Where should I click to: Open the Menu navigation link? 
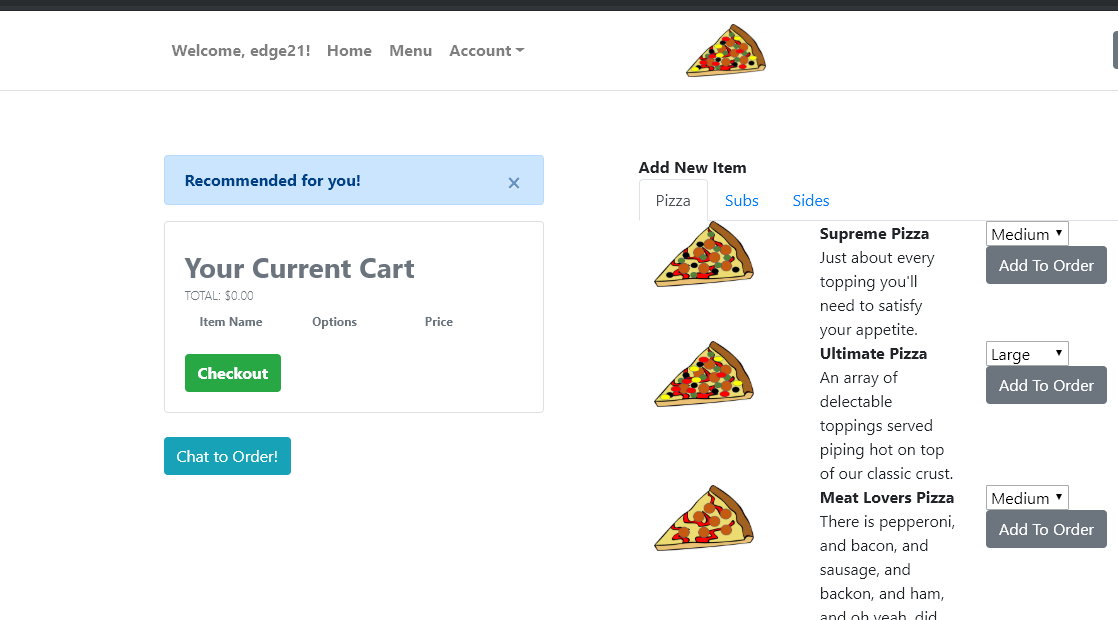(x=410, y=51)
